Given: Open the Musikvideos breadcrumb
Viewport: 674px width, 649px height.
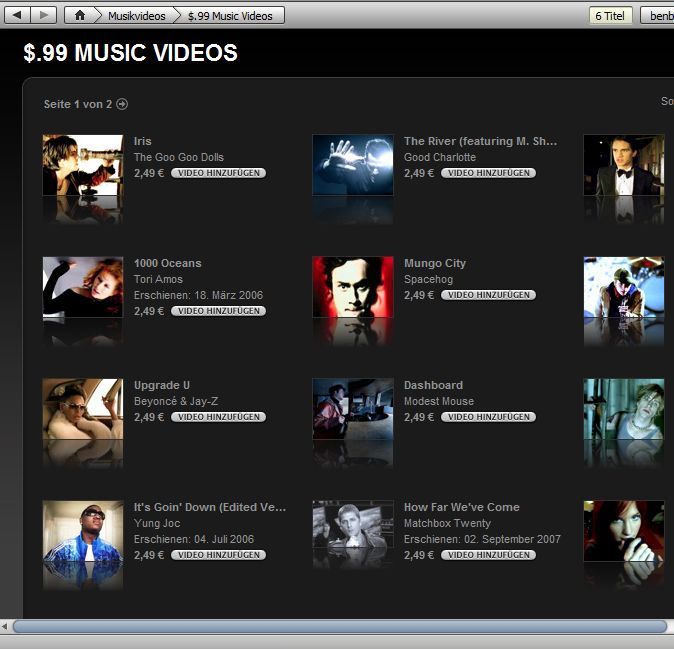Looking at the screenshot, I should 137,16.
